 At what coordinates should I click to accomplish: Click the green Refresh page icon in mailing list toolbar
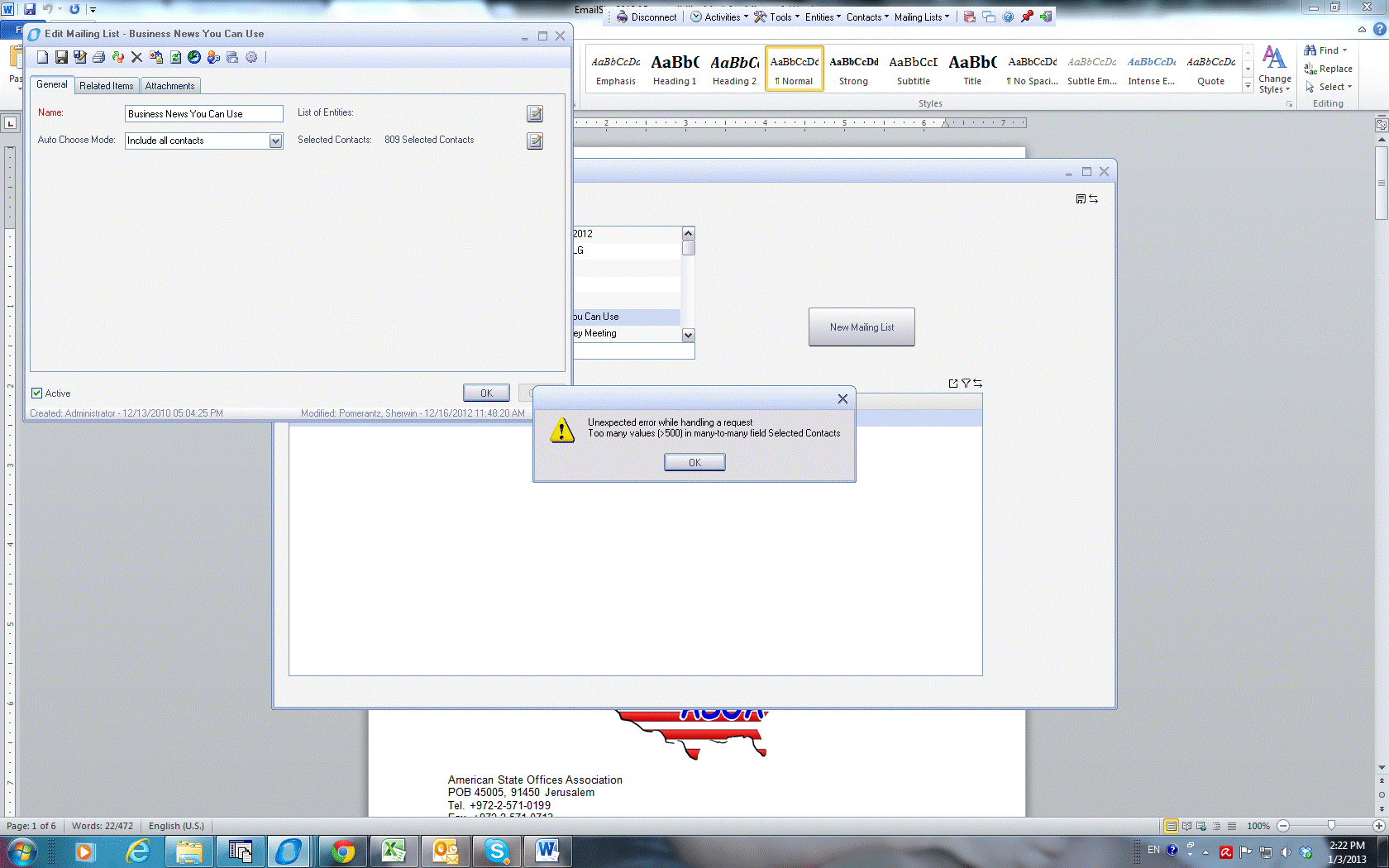tap(175, 57)
